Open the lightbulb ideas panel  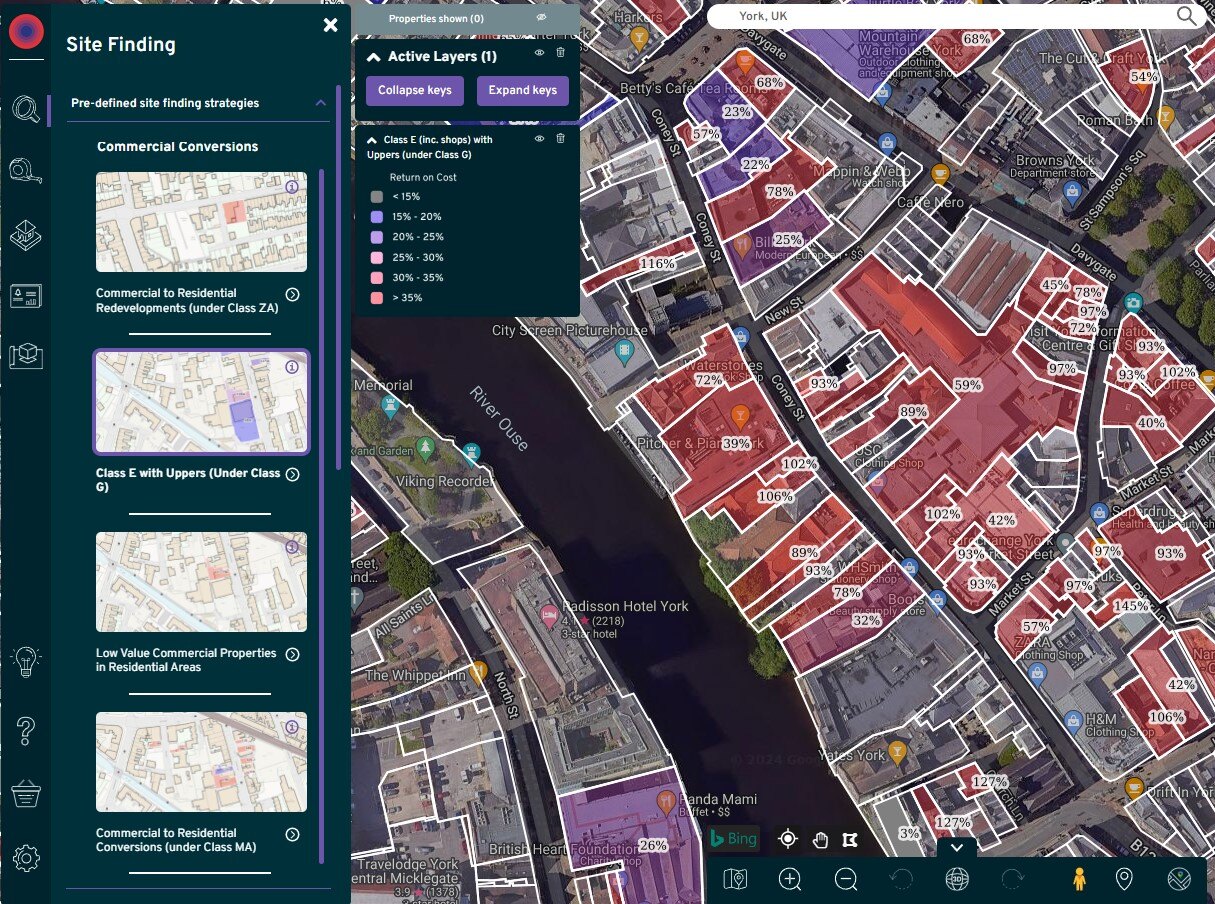coord(27,661)
